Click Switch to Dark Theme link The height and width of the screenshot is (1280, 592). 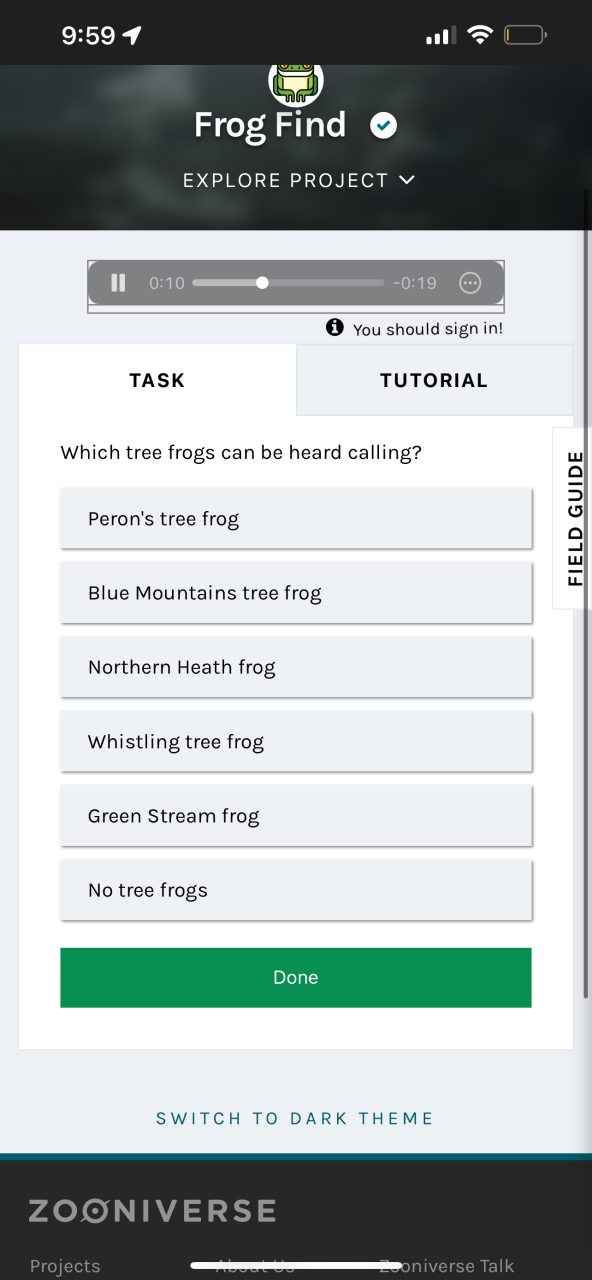pos(295,1118)
